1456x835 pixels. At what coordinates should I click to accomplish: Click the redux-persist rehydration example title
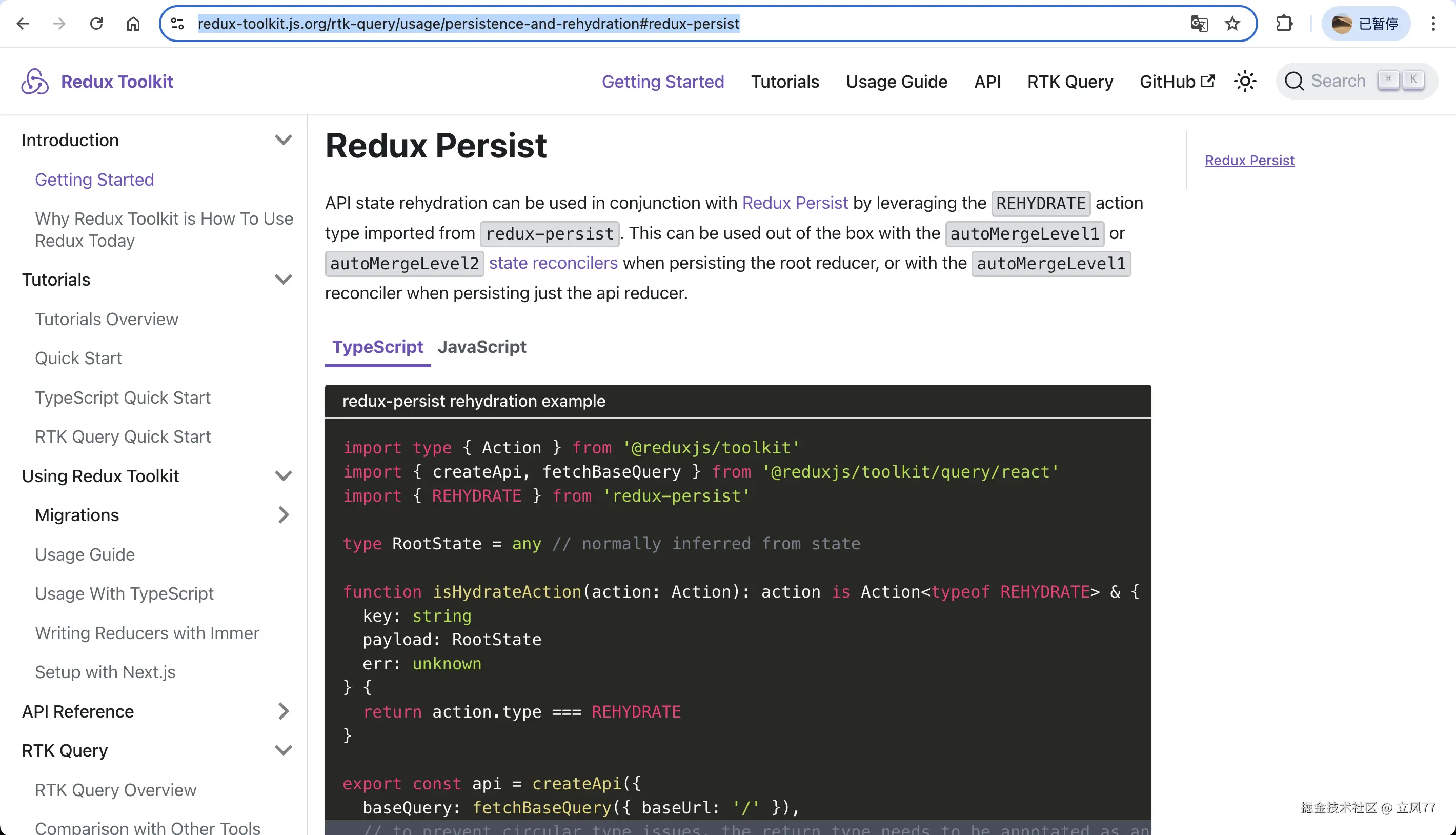coord(474,401)
